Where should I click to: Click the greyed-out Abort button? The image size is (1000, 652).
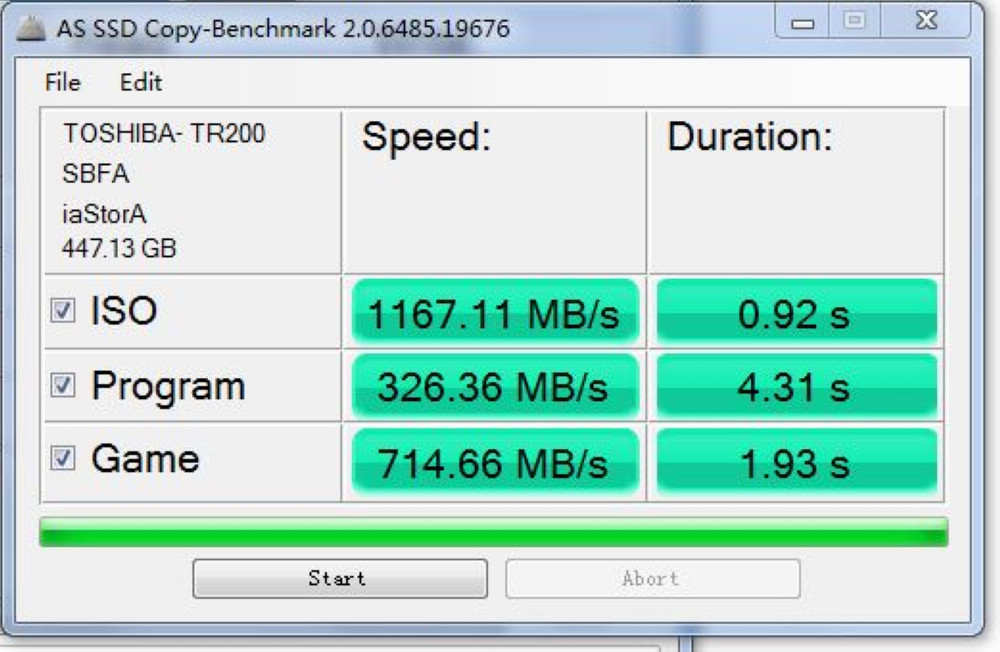652,579
